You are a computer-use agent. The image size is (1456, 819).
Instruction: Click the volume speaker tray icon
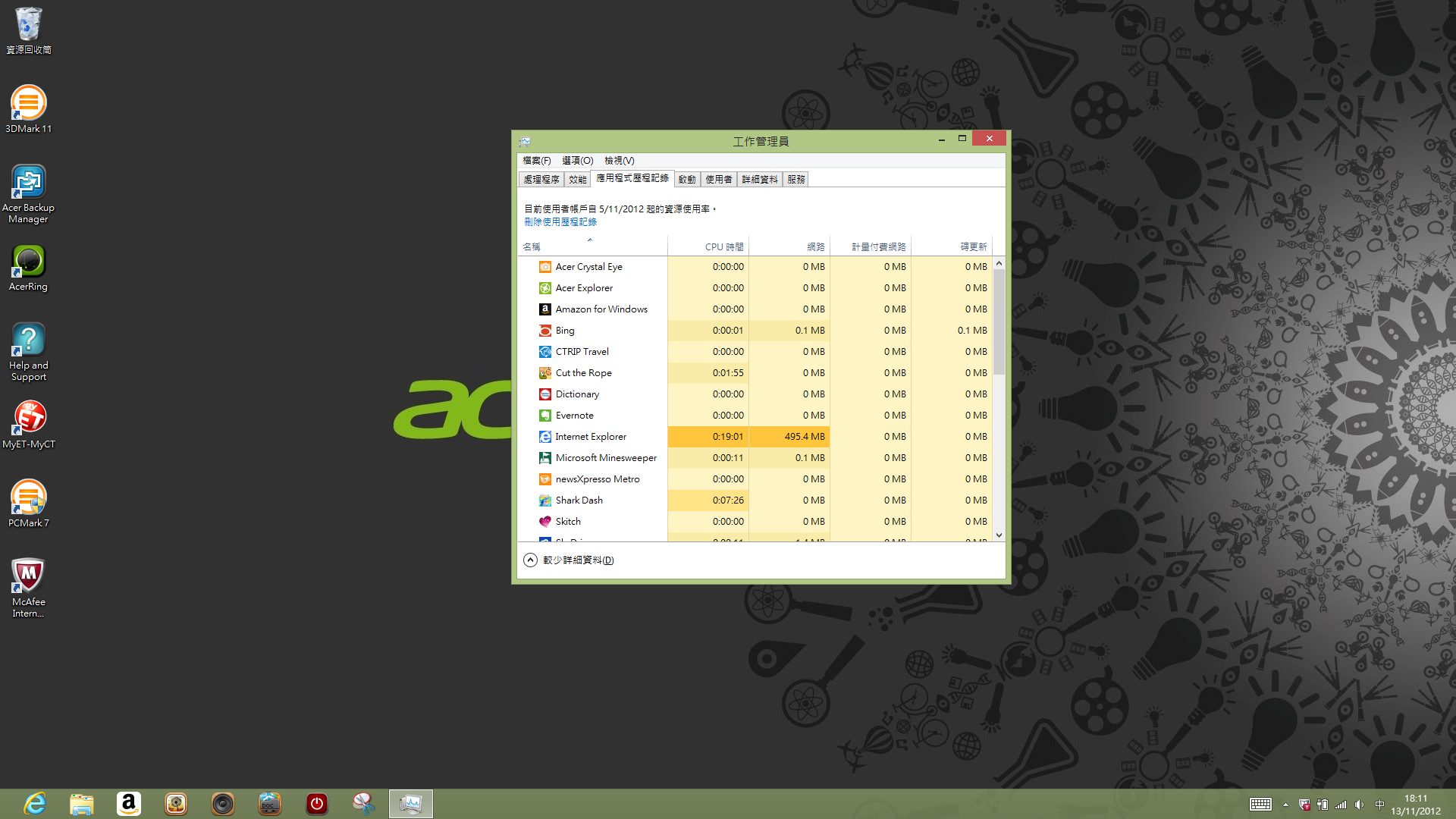pos(1360,805)
